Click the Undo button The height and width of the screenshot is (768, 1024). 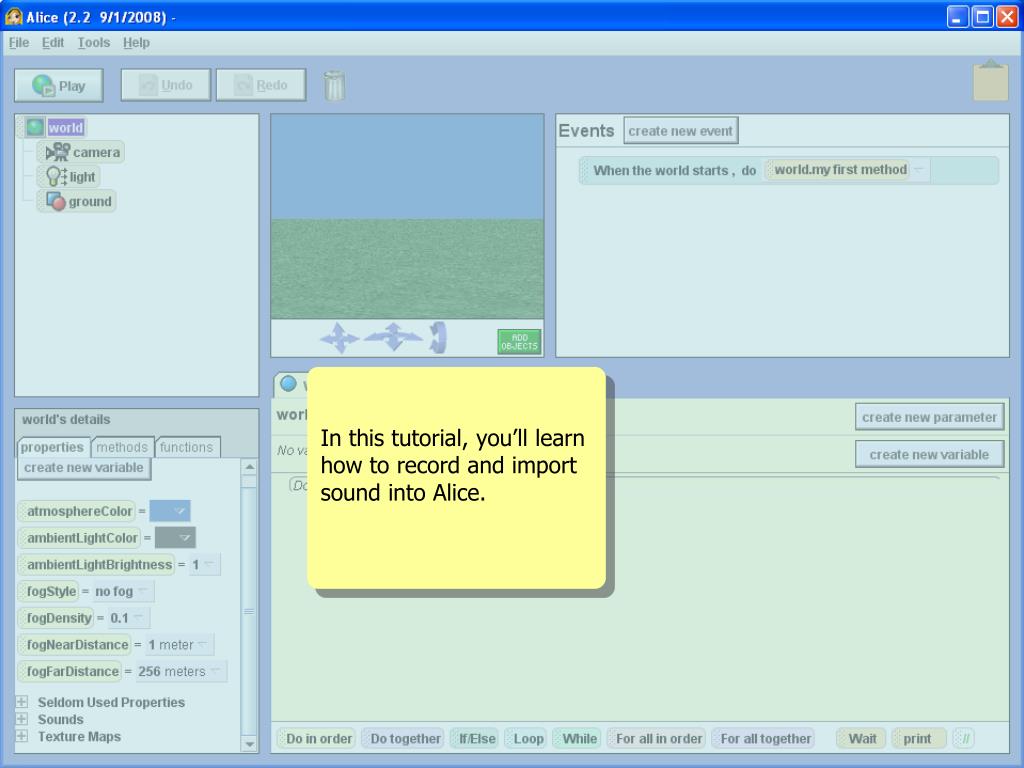click(x=166, y=85)
